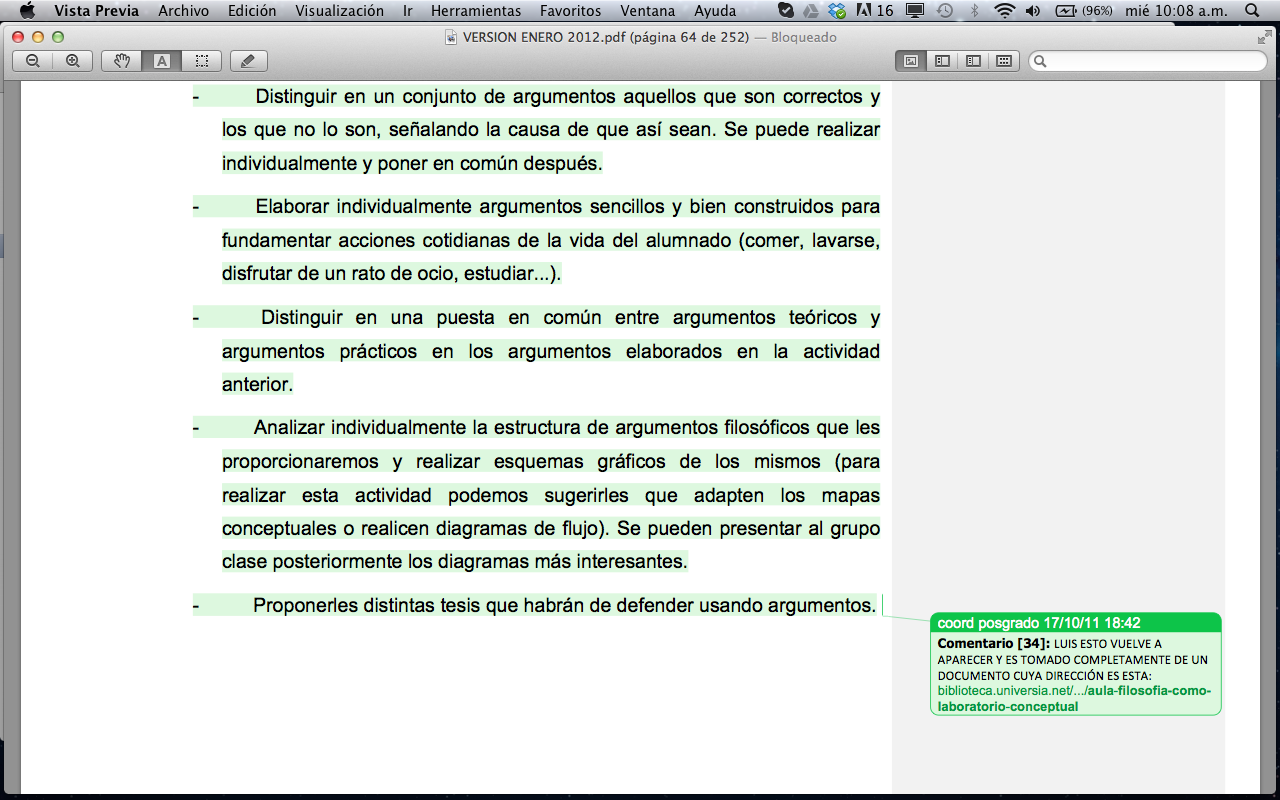Screen dimensions: 1280x800
Task: Show the table of contents view
Action: (973, 61)
